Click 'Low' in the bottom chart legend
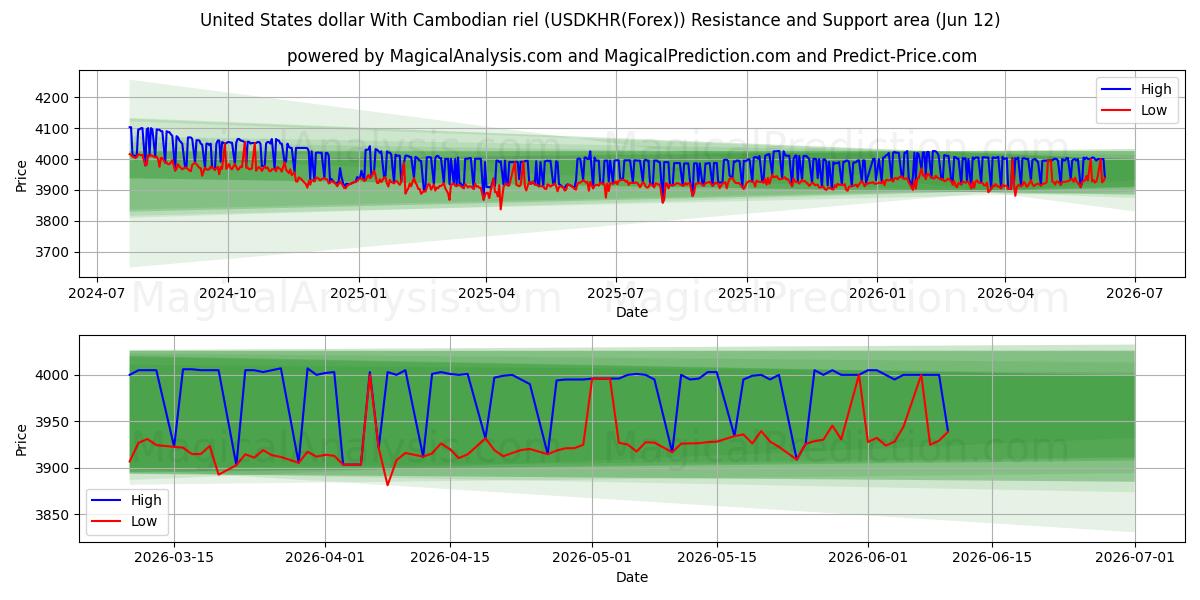The image size is (1200, 600). [x=144, y=521]
